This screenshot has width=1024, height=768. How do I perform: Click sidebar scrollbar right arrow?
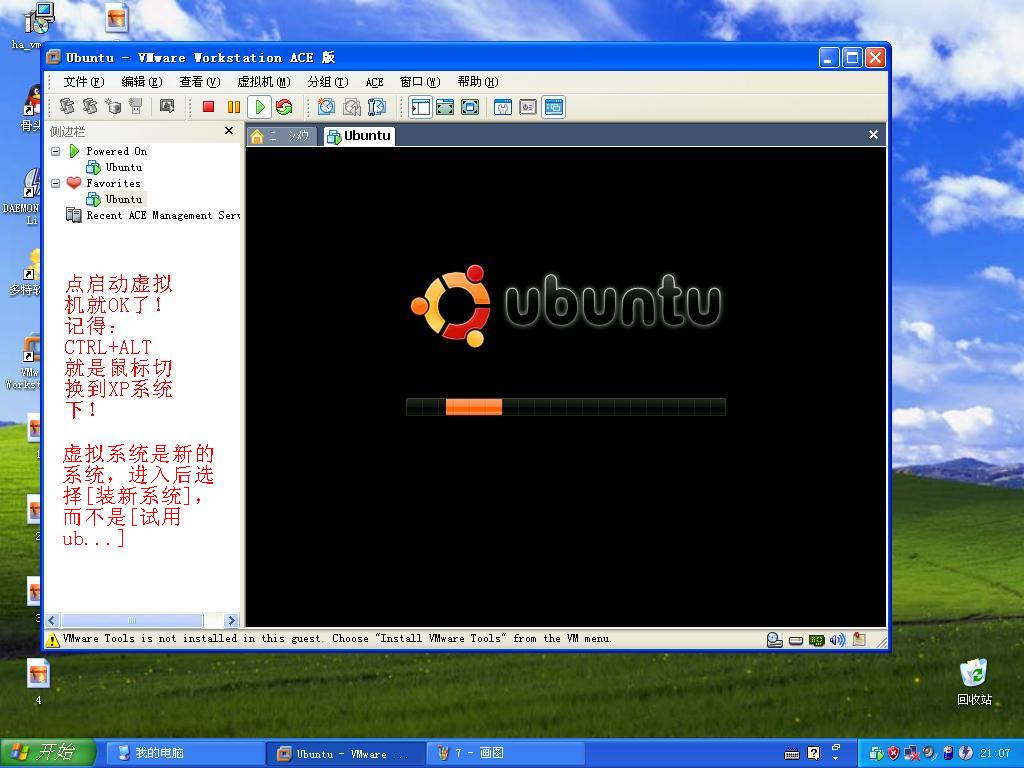point(231,620)
